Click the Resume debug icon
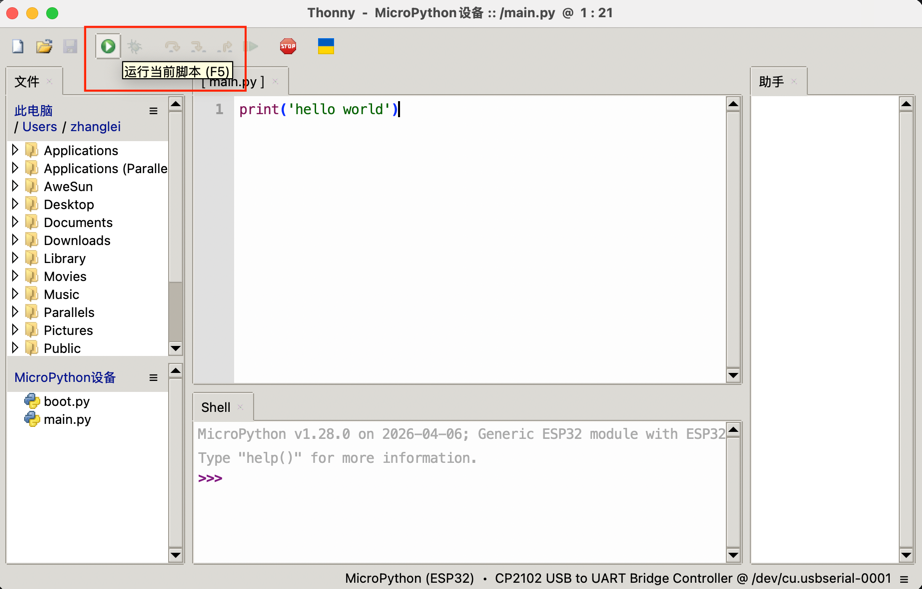This screenshot has width=922, height=589. point(252,46)
